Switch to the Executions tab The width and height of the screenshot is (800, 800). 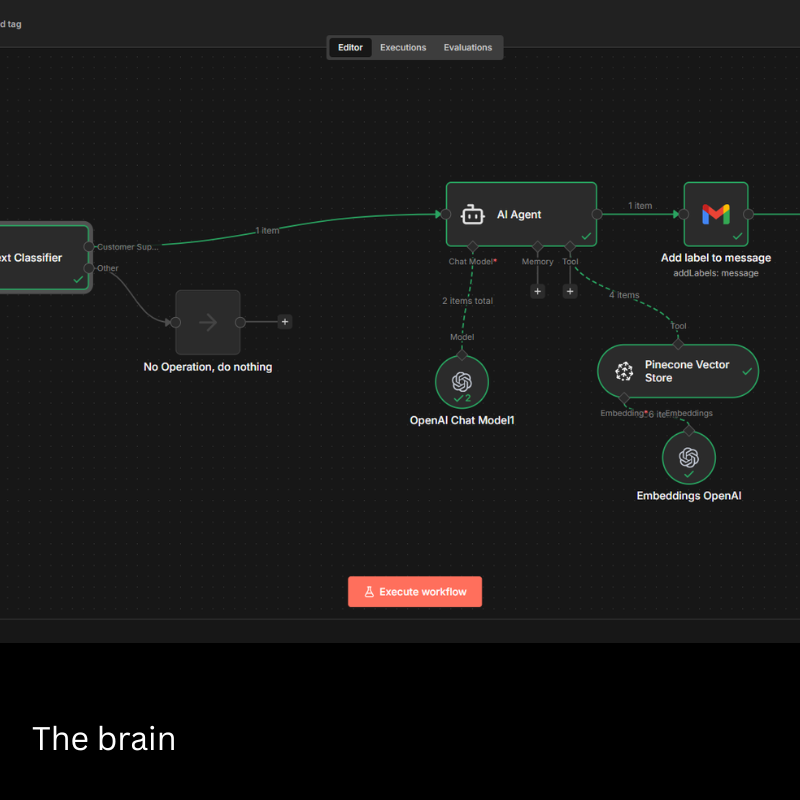[x=403, y=48]
